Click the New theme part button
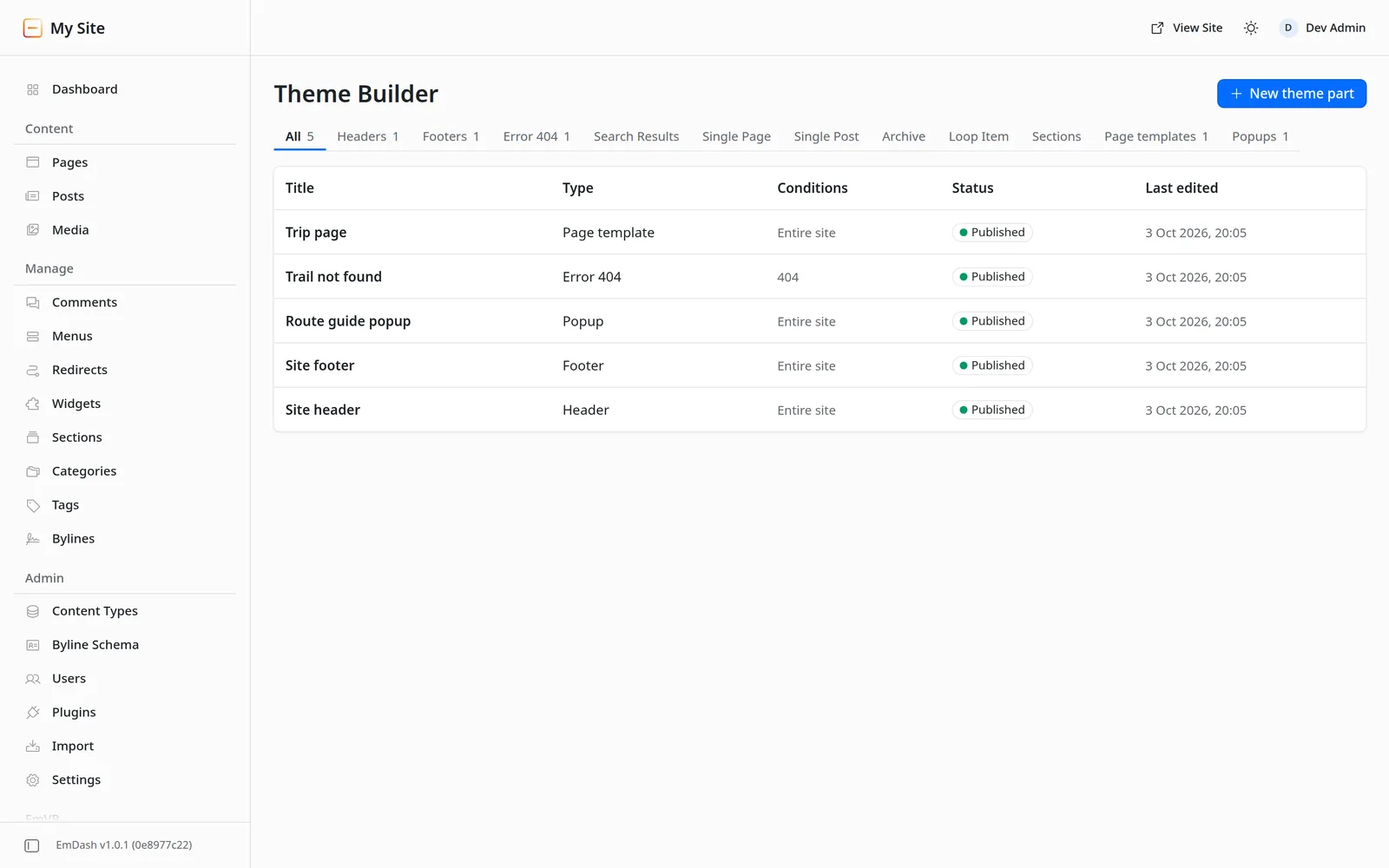This screenshot has width=1389, height=868. pos(1292,94)
